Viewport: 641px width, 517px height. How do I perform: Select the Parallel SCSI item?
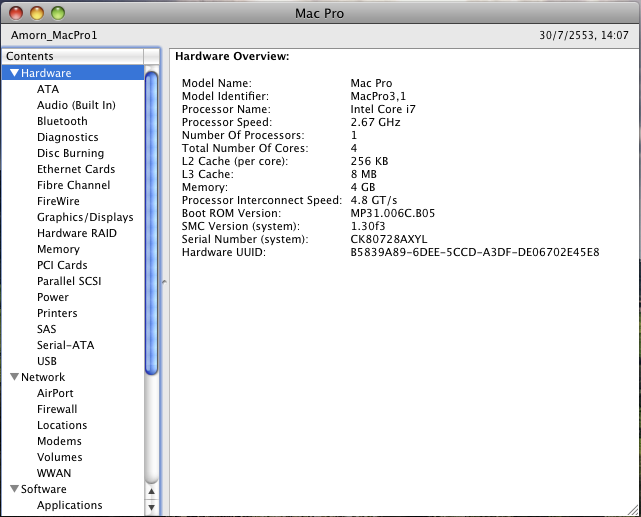point(69,281)
